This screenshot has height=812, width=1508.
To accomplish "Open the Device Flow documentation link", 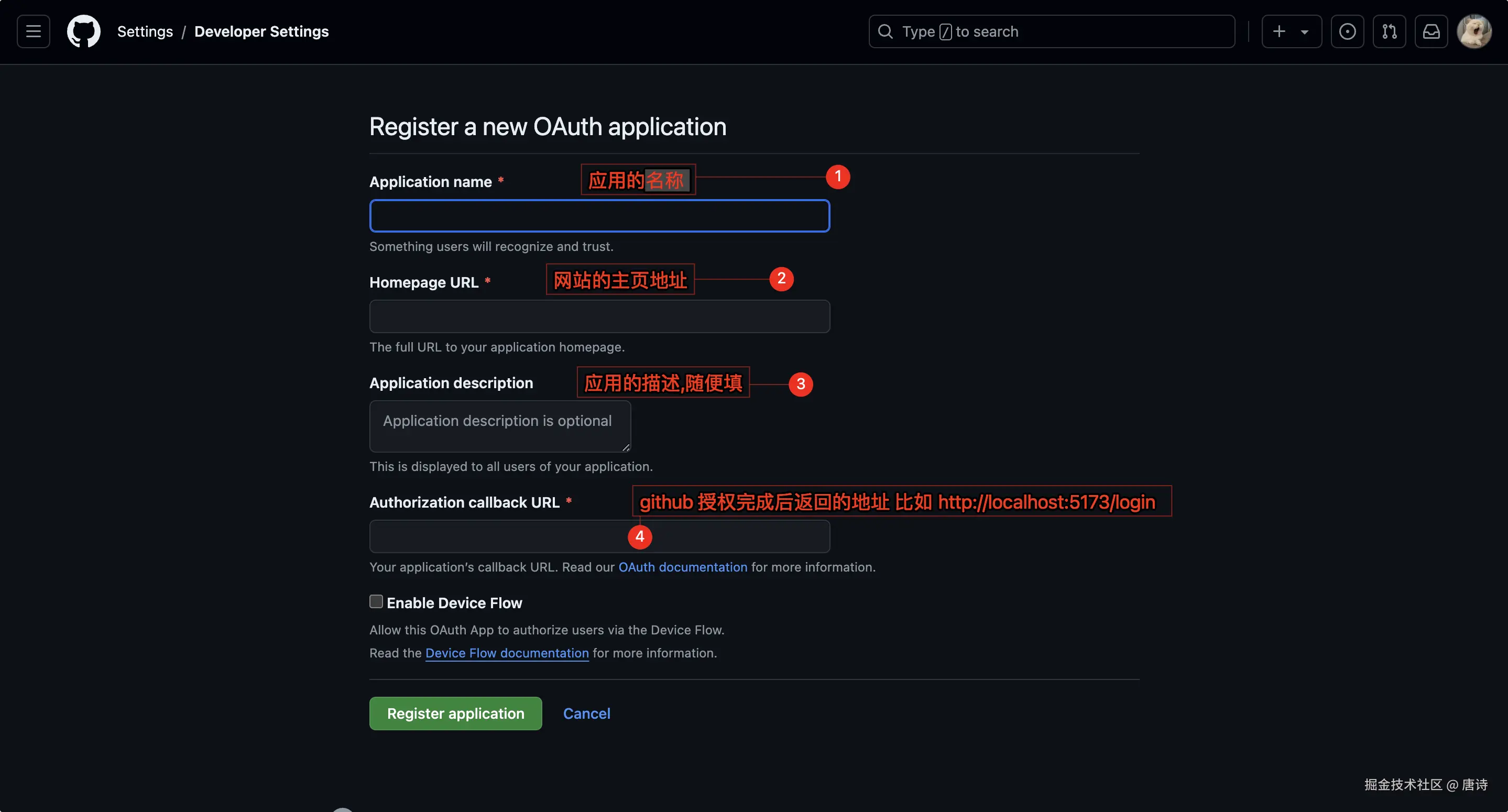I will [x=507, y=653].
